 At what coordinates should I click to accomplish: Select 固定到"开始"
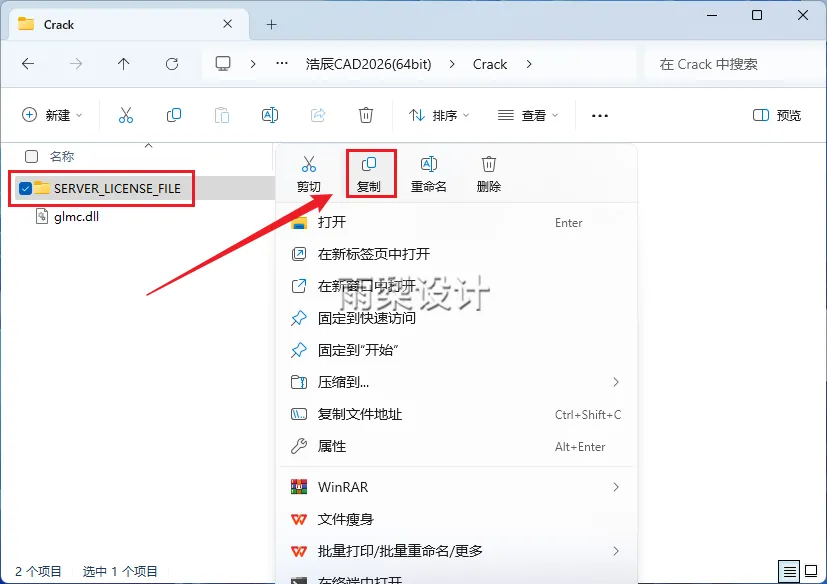pos(456,350)
